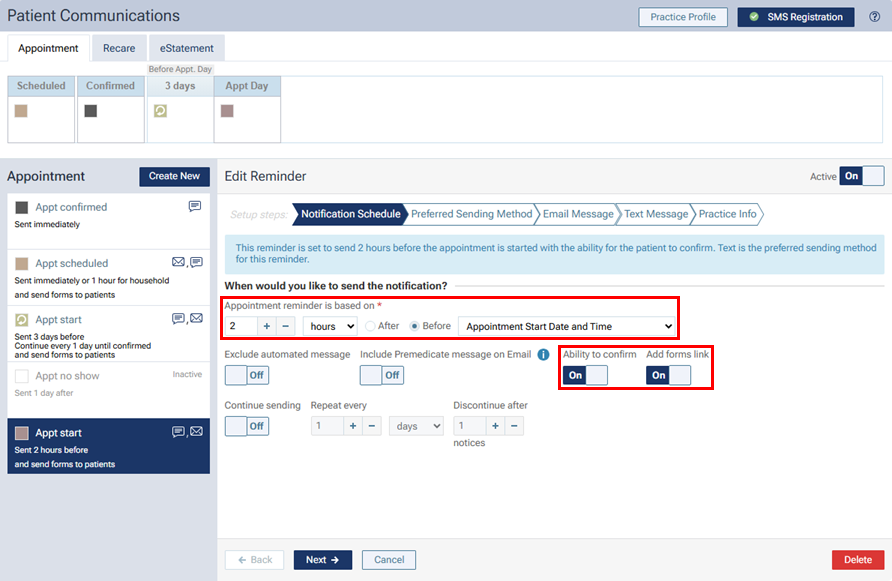Image resolution: width=892 pixels, height=581 pixels.
Task: Enable Exclude automated message toggle
Action: pos(246,375)
